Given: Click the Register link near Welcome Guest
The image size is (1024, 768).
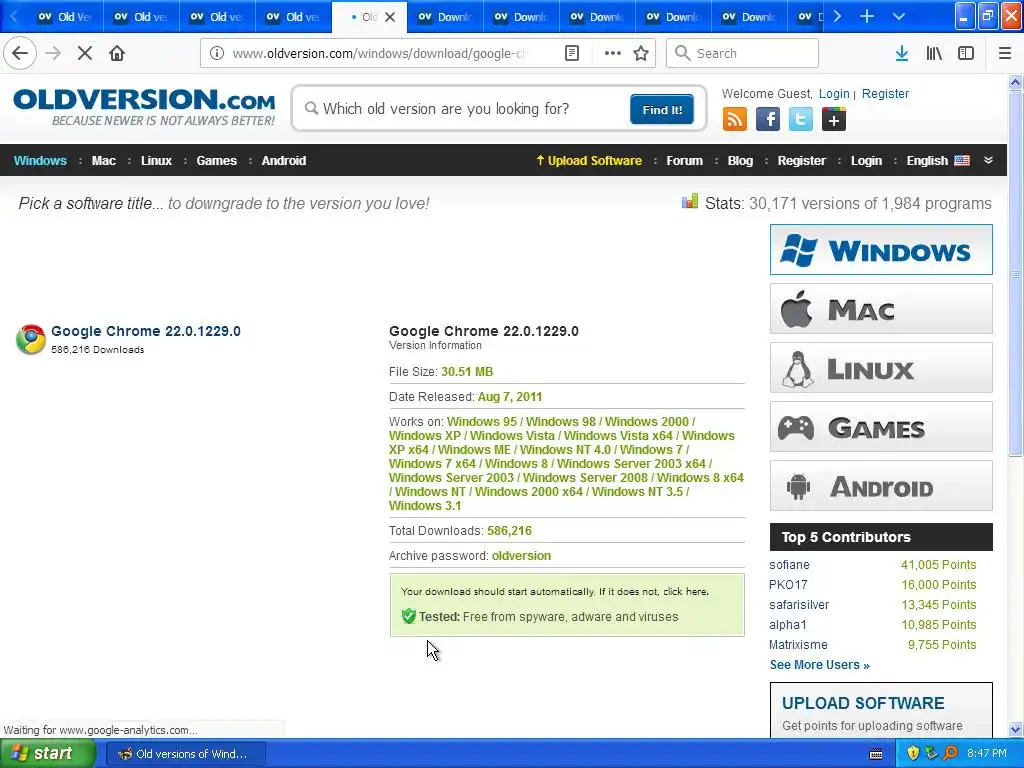Looking at the screenshot, I should (886, 94).
